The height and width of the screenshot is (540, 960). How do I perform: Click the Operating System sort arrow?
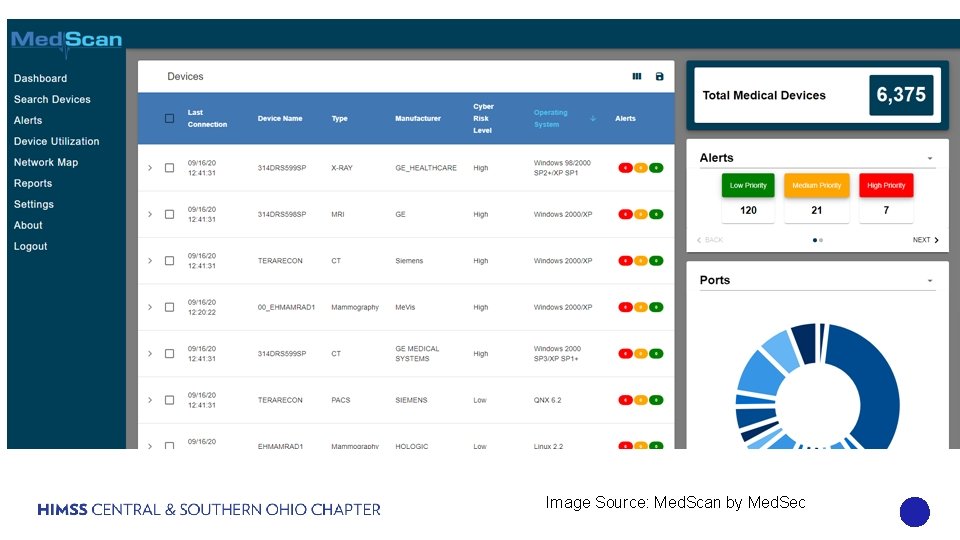click(593, 118)
